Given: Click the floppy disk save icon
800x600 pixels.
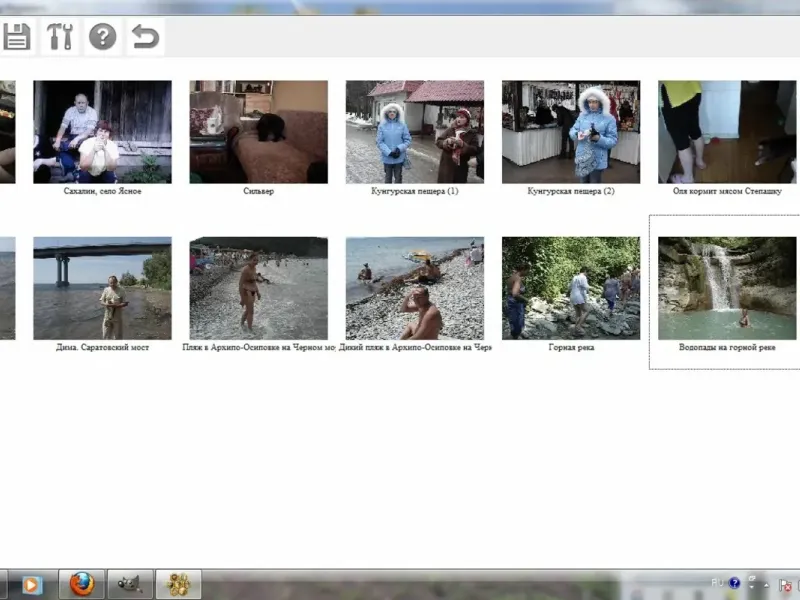Looking at the screenshot, I should click(17, 37).
